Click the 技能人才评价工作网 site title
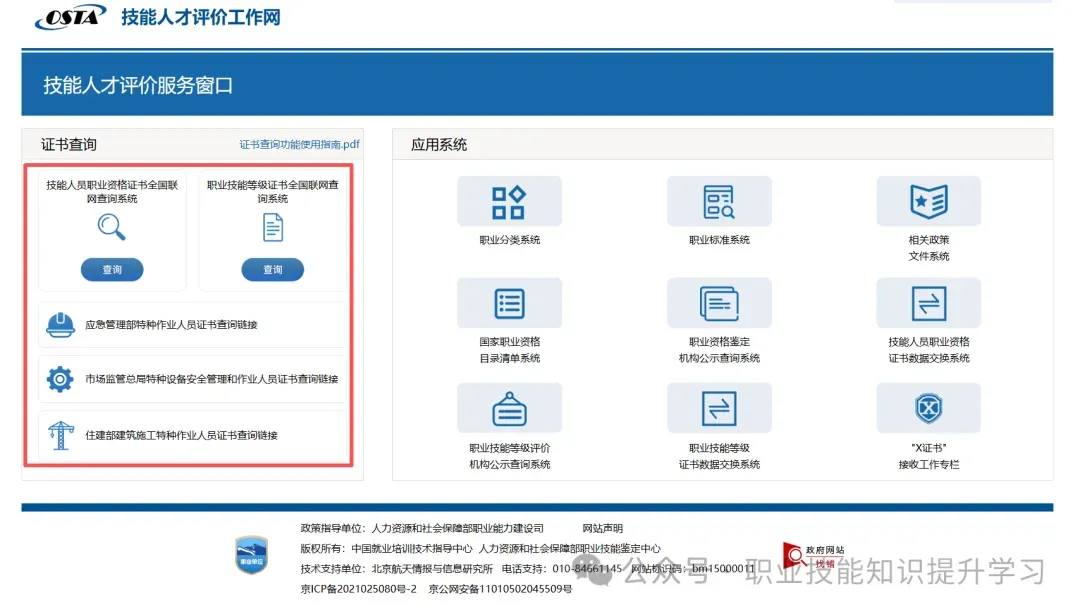Image resolution: width=1080 pixels, height=614 pixels. tap(201, 17)
